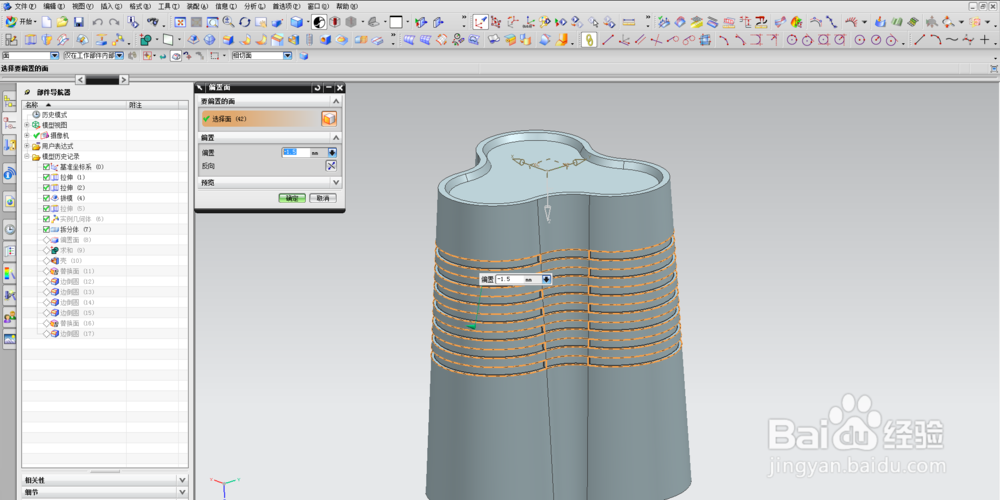The height and width of the screenshot is (500, 1000).
Task: Select the Rotate view tool
Action: click(x=245, y=22)
